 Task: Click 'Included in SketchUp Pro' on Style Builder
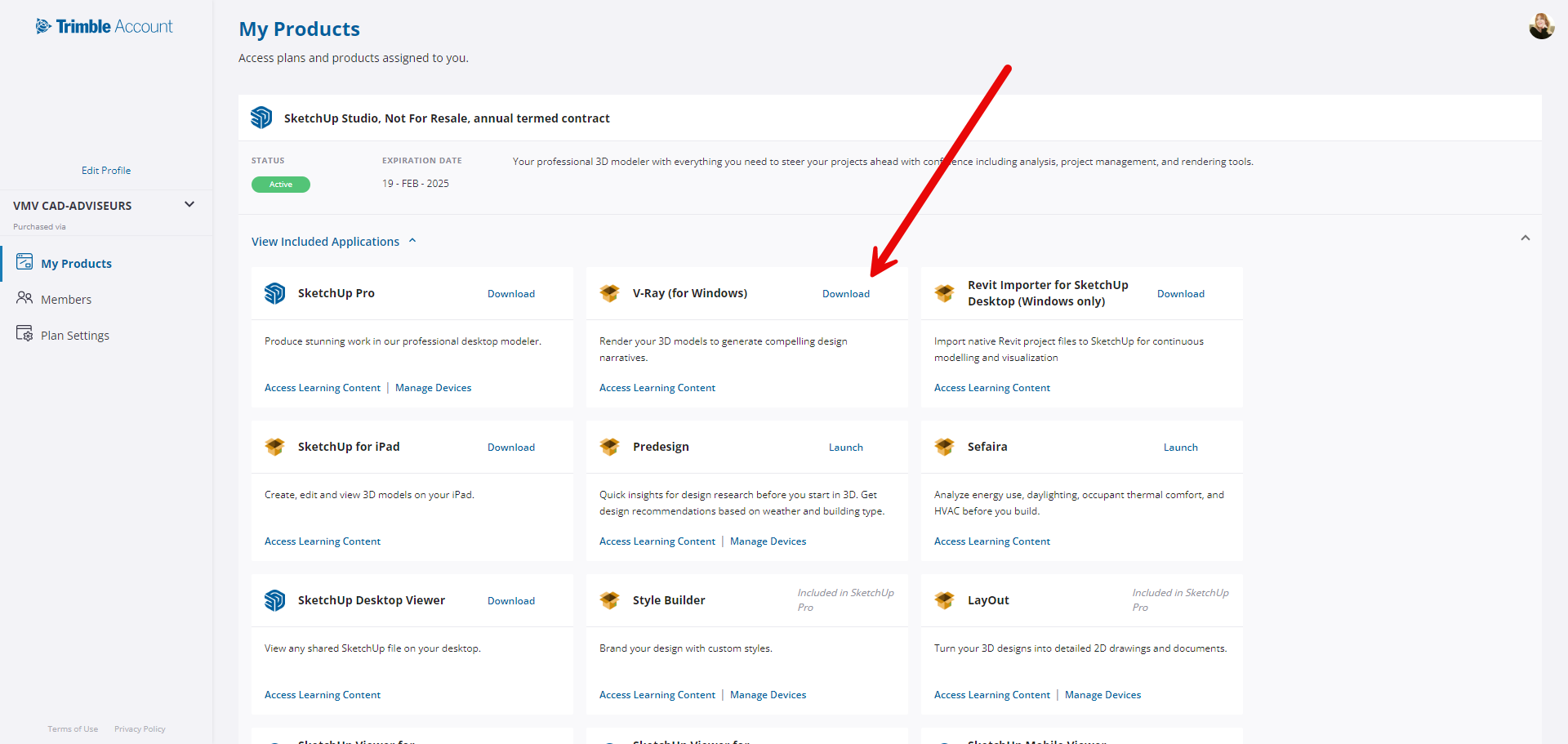click(x=845, y=600)
